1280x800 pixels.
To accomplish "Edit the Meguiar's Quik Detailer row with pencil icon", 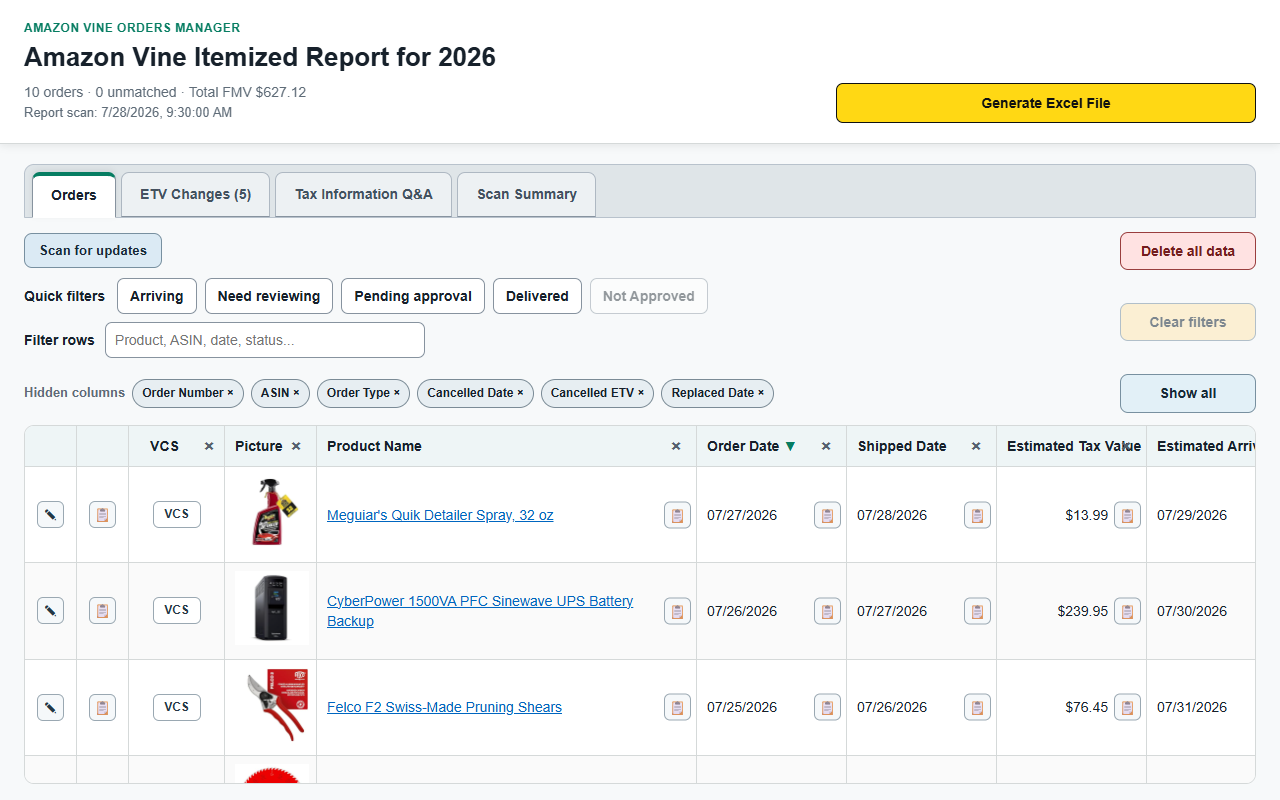I will [x=50, y=515].
